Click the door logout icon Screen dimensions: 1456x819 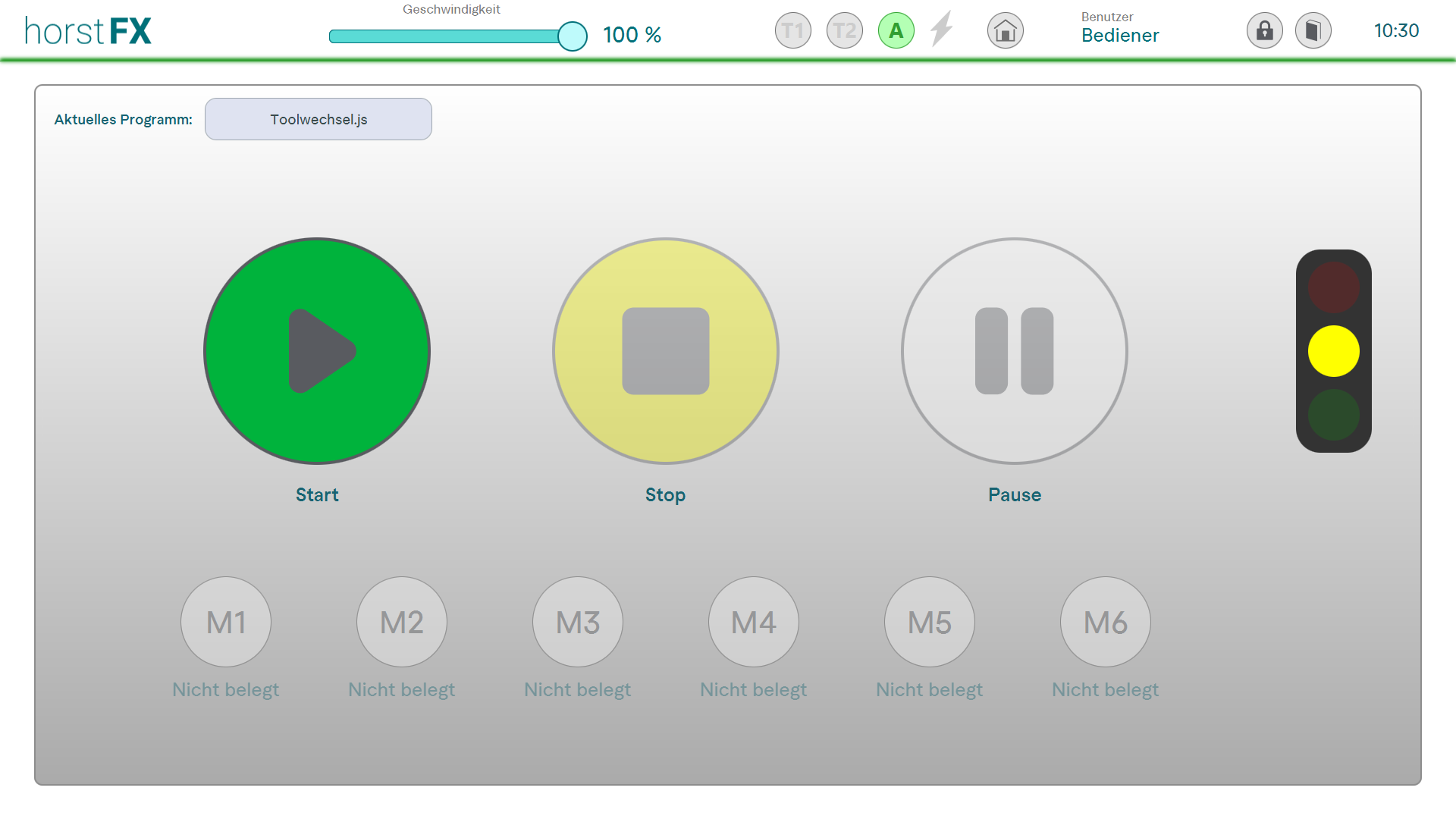point(1313,31)
